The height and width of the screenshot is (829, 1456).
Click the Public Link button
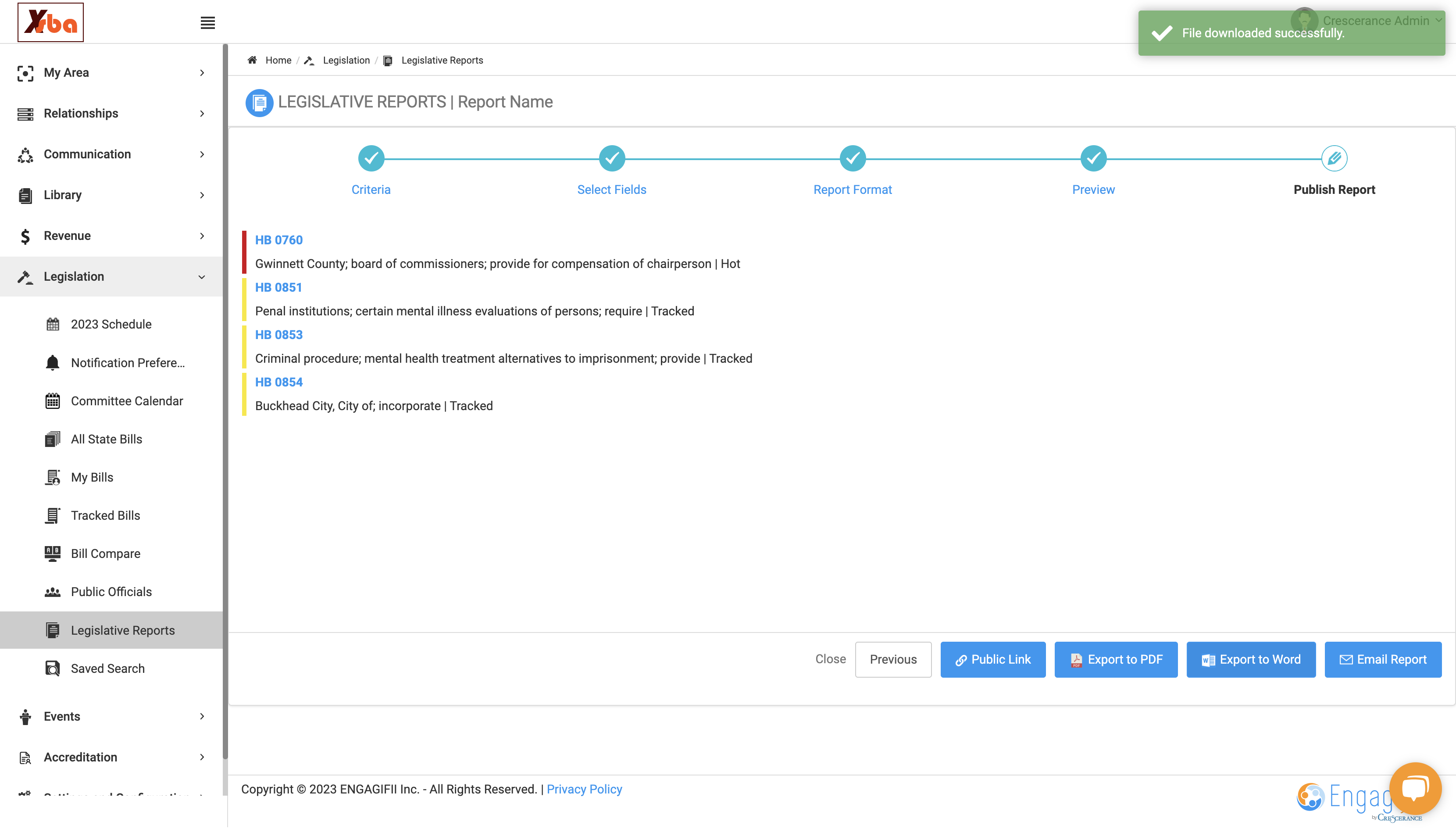(x=993, y=659)
